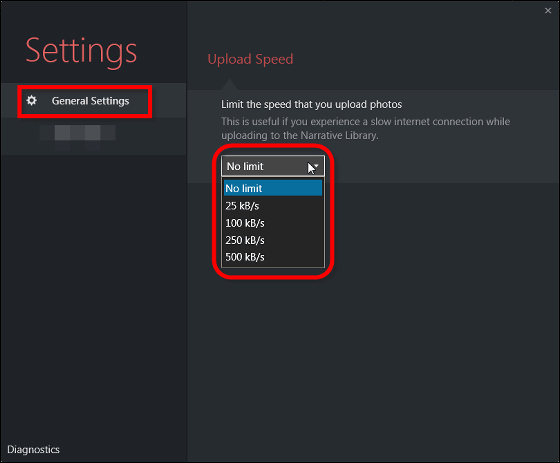Select No limit in the dropdown list
Image resolution: width=560 pixels, height=463 pixels.
click(273, 188)
